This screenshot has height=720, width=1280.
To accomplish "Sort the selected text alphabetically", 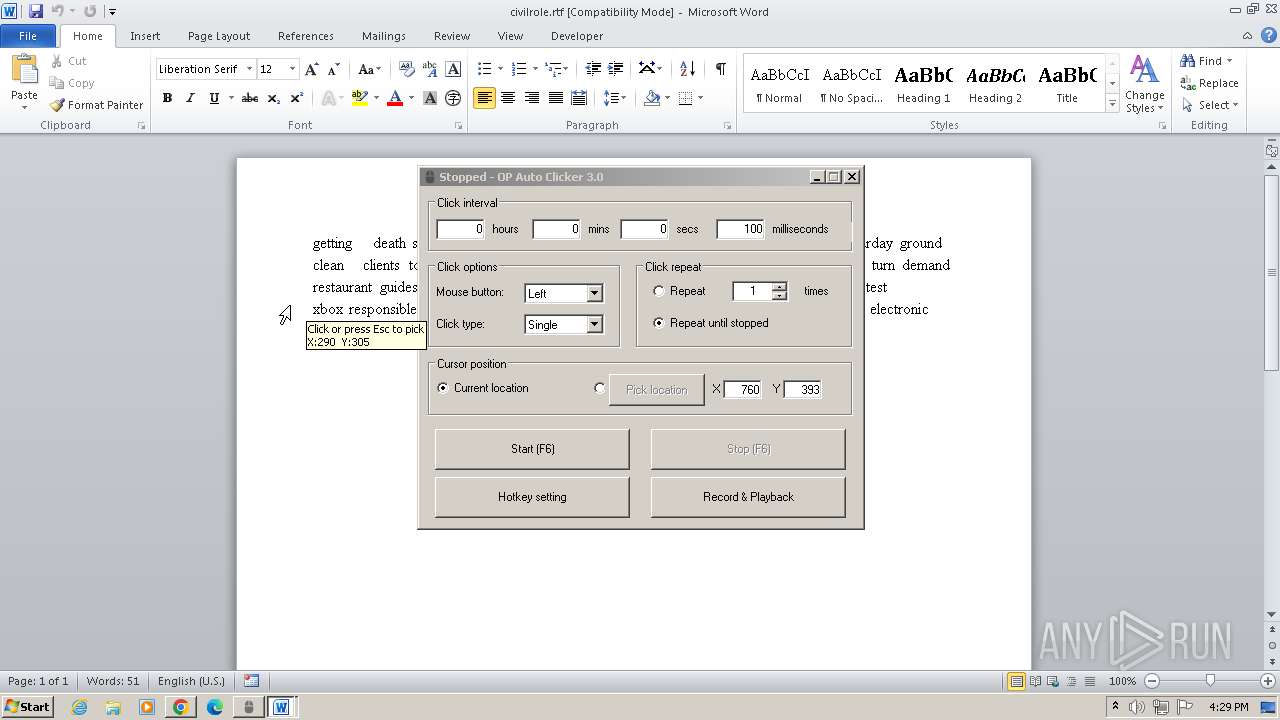I will click(687, 69).
